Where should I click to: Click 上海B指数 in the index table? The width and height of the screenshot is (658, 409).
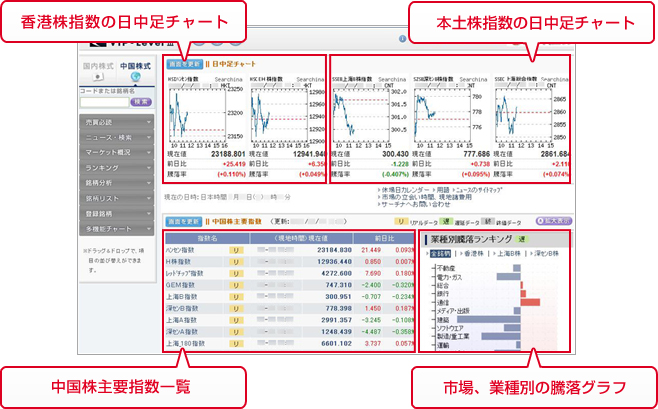[x=181, y=297]
